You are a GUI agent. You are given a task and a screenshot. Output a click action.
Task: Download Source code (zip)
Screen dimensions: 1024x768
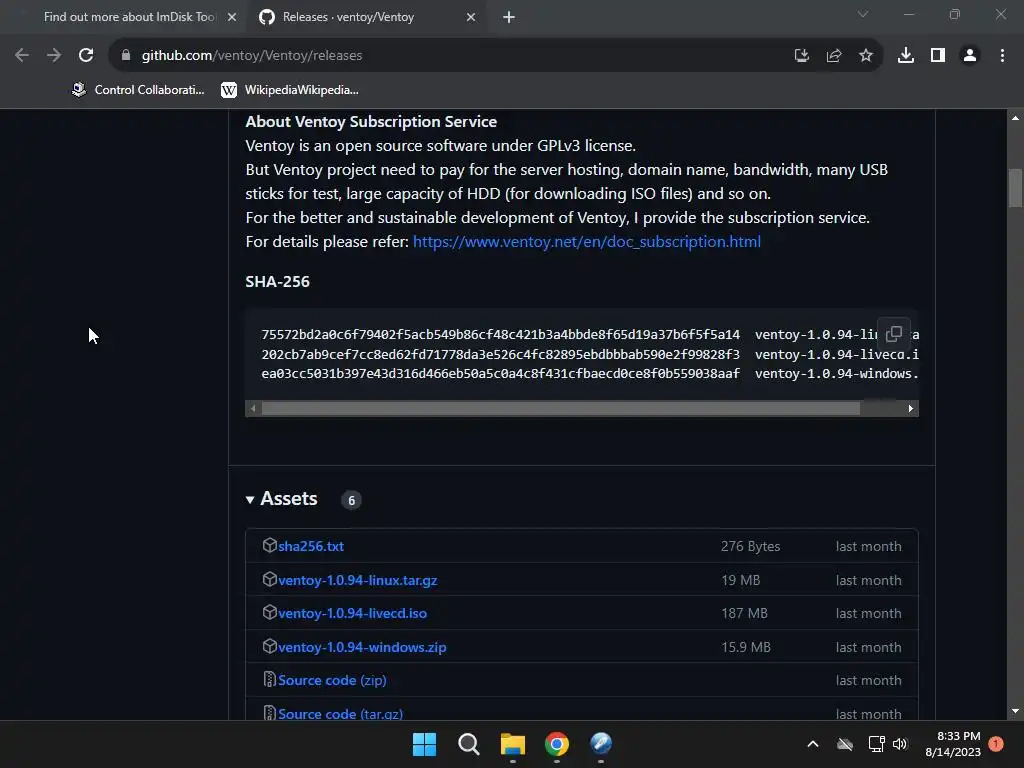tap(332, 680)
